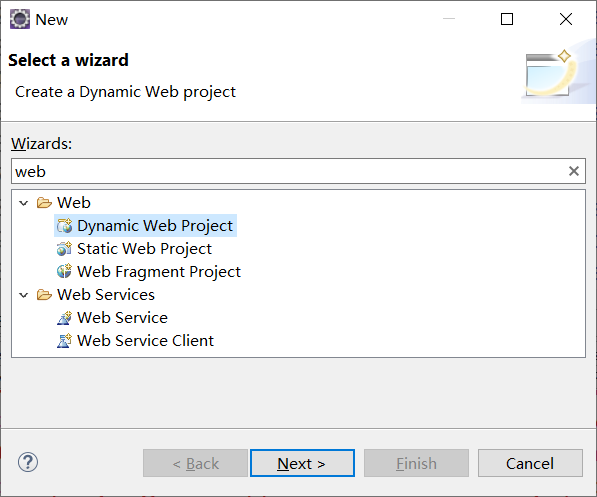Click the Web Fragment Project icon
597x497 pixels.
click(x=64, y=272)
